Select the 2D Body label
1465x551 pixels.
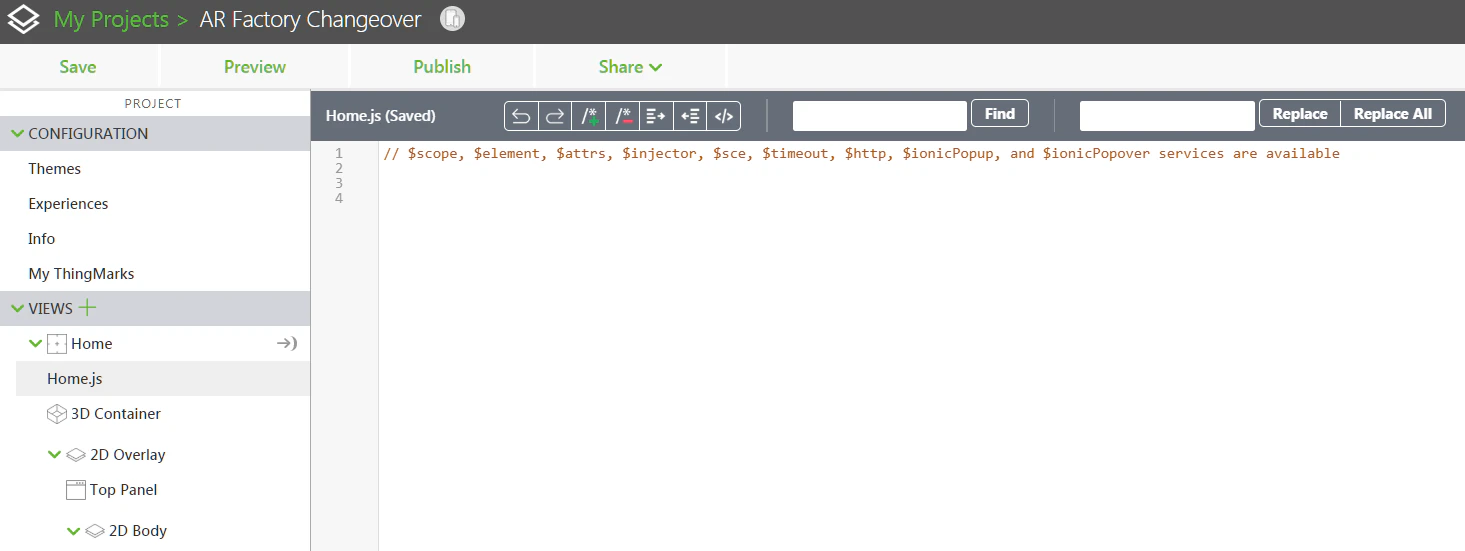[138, 531]
